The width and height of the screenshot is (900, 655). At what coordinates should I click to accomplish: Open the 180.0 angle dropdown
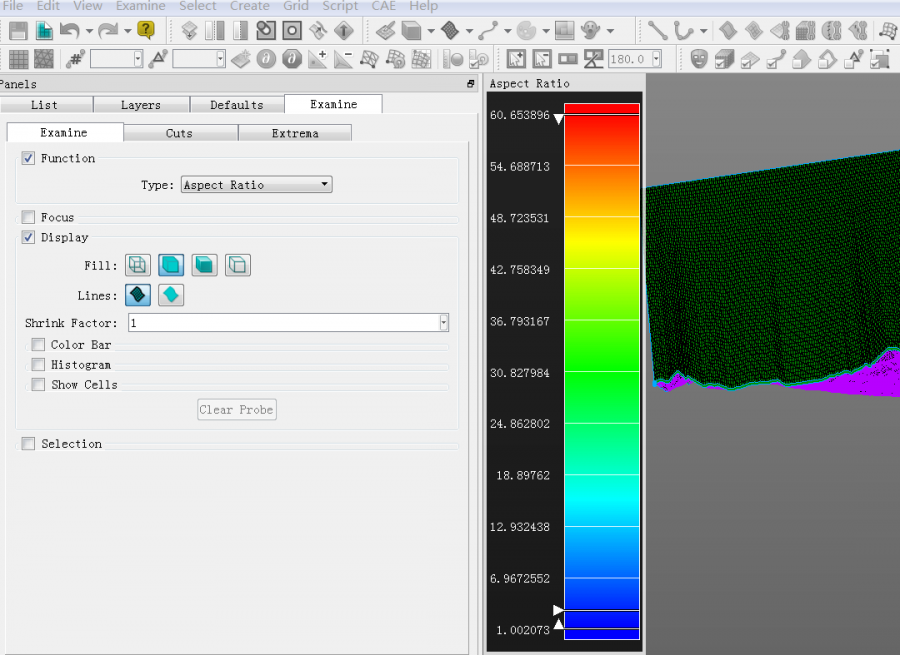(656, 59)
